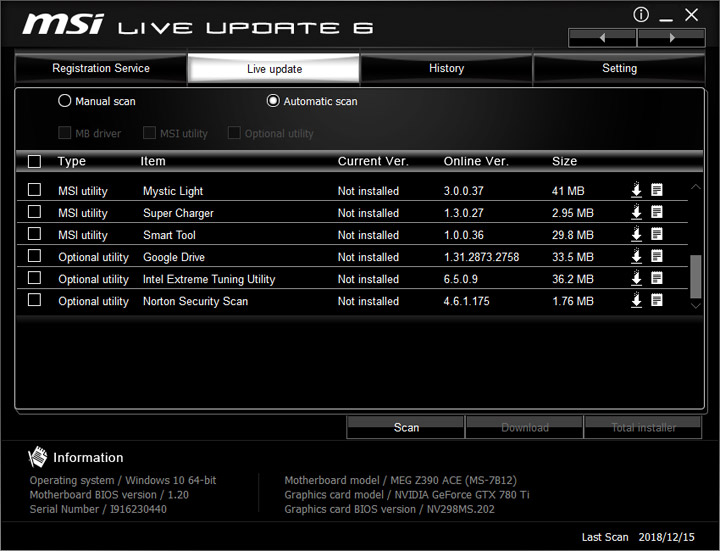Click the list scrollbar up arrow
The width and height of the screenshot is (720, 551).
pyautogui.click(x=696, y=187)
